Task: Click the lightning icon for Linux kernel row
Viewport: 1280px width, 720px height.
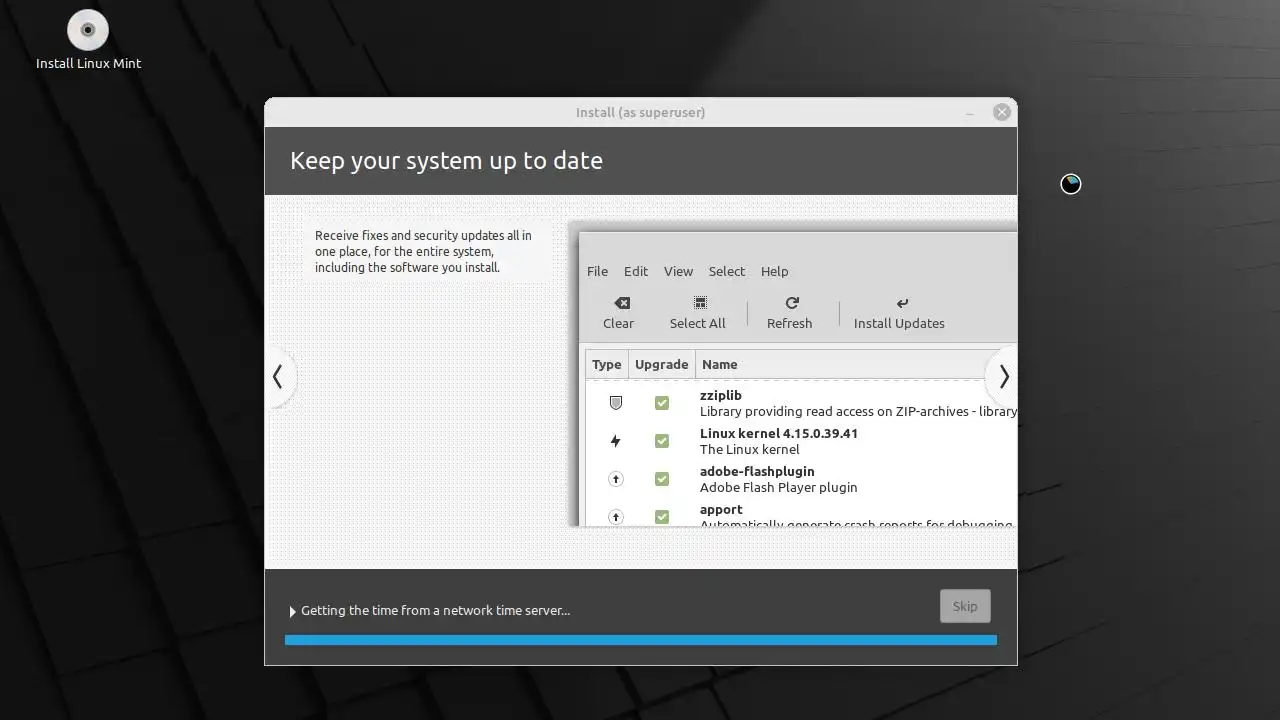Action: click(x=616, y=441)
